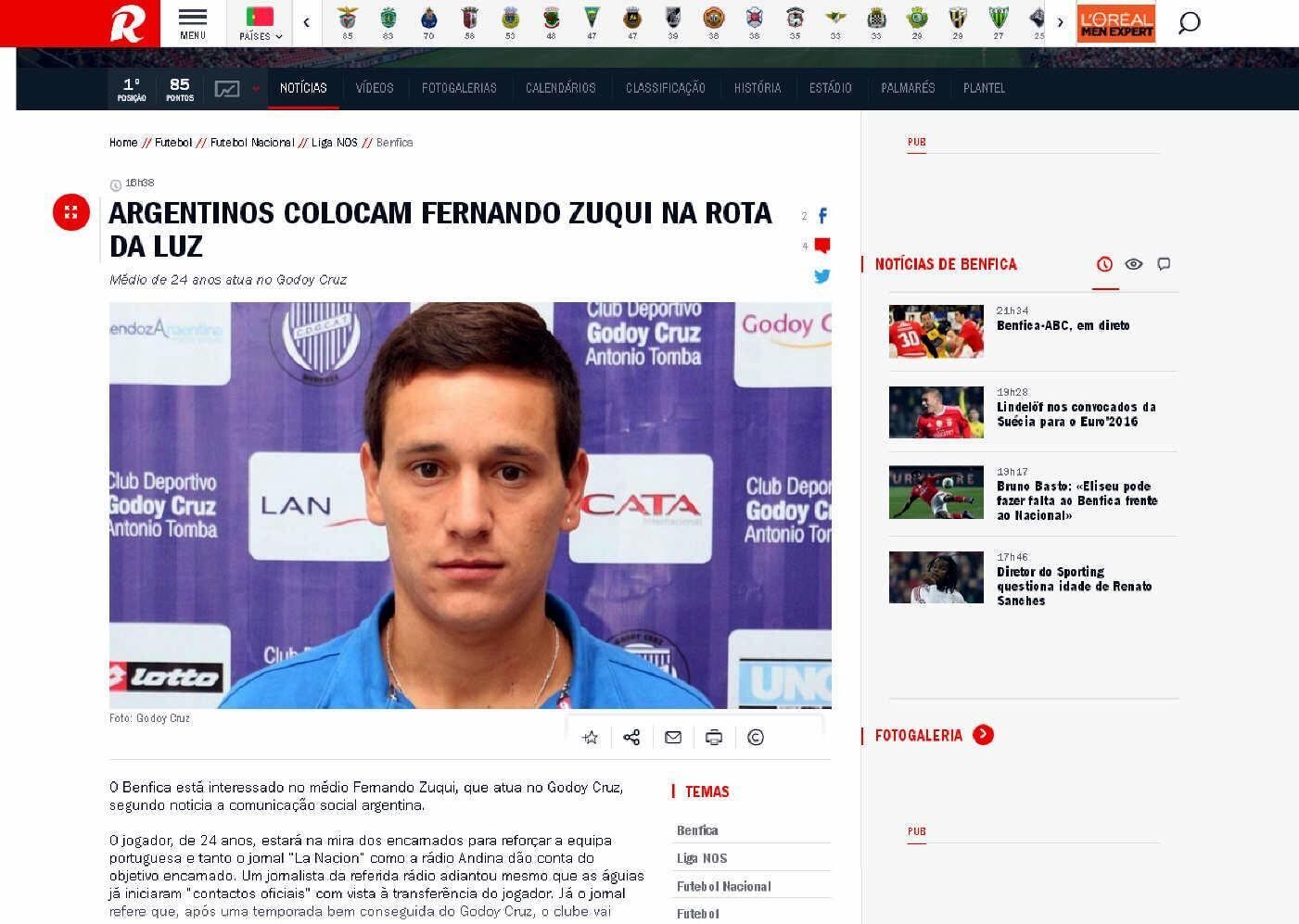Click the red expand fullscreen icon

(71, 213)
